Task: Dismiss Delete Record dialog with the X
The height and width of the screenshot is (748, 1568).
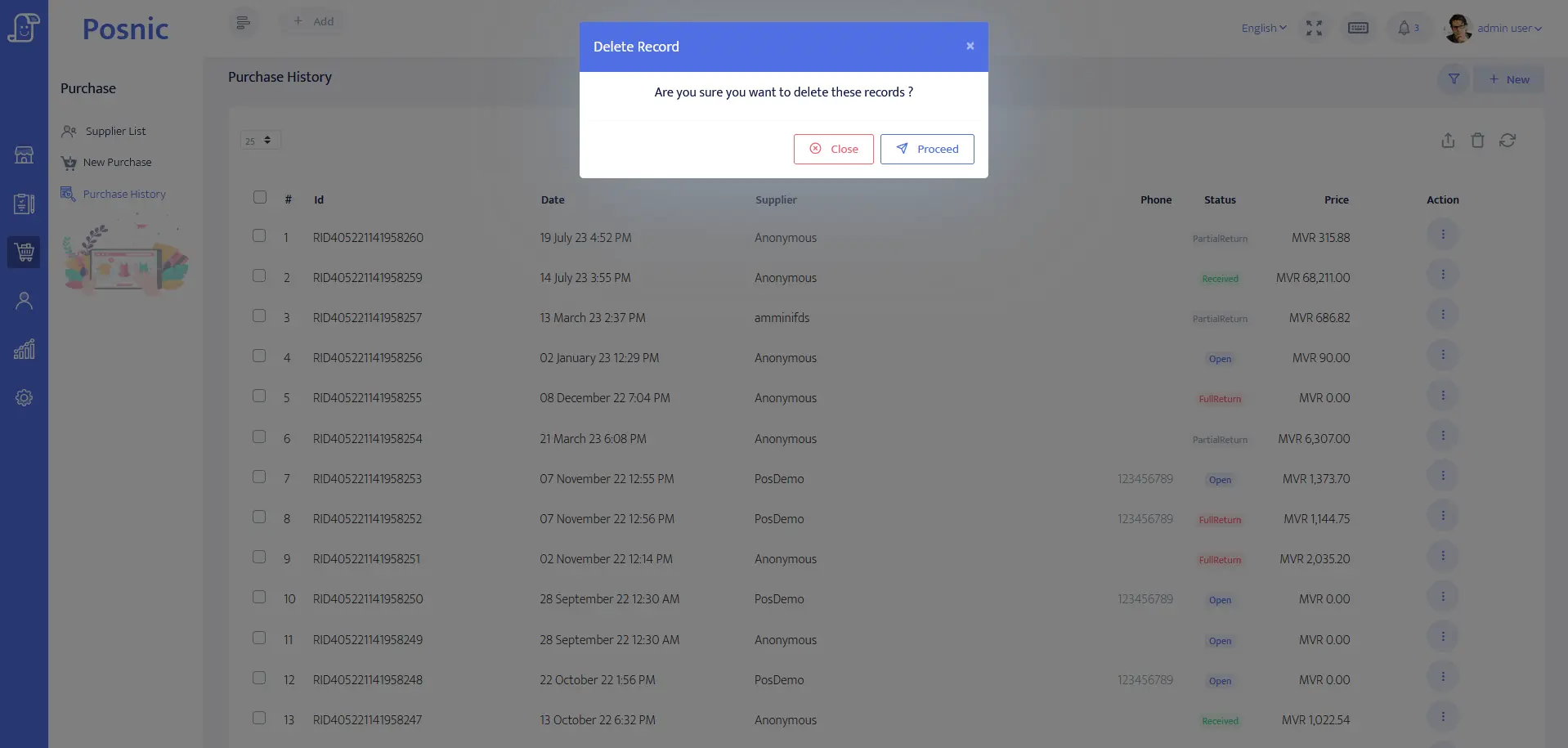Action: (x=970, y=47)
